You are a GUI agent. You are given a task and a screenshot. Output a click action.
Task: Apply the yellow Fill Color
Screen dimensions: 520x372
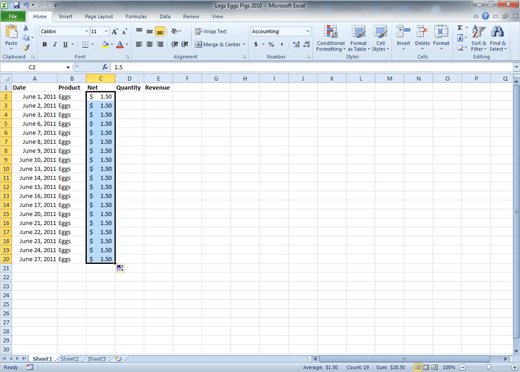tap(105, 44)
